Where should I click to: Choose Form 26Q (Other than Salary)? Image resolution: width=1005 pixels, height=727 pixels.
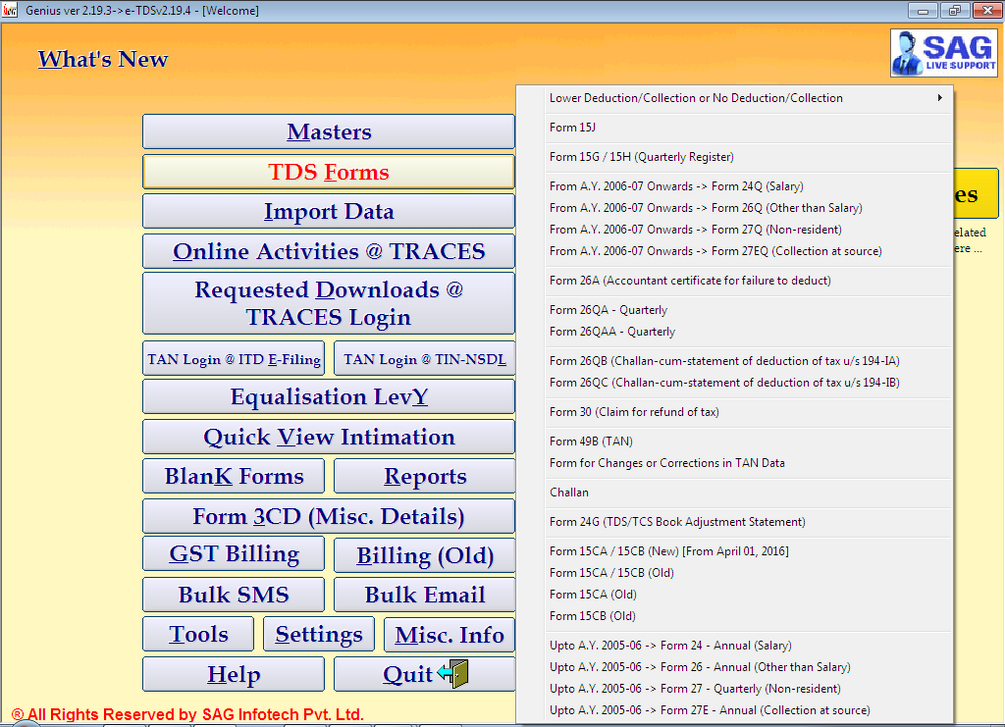(735, 208)
